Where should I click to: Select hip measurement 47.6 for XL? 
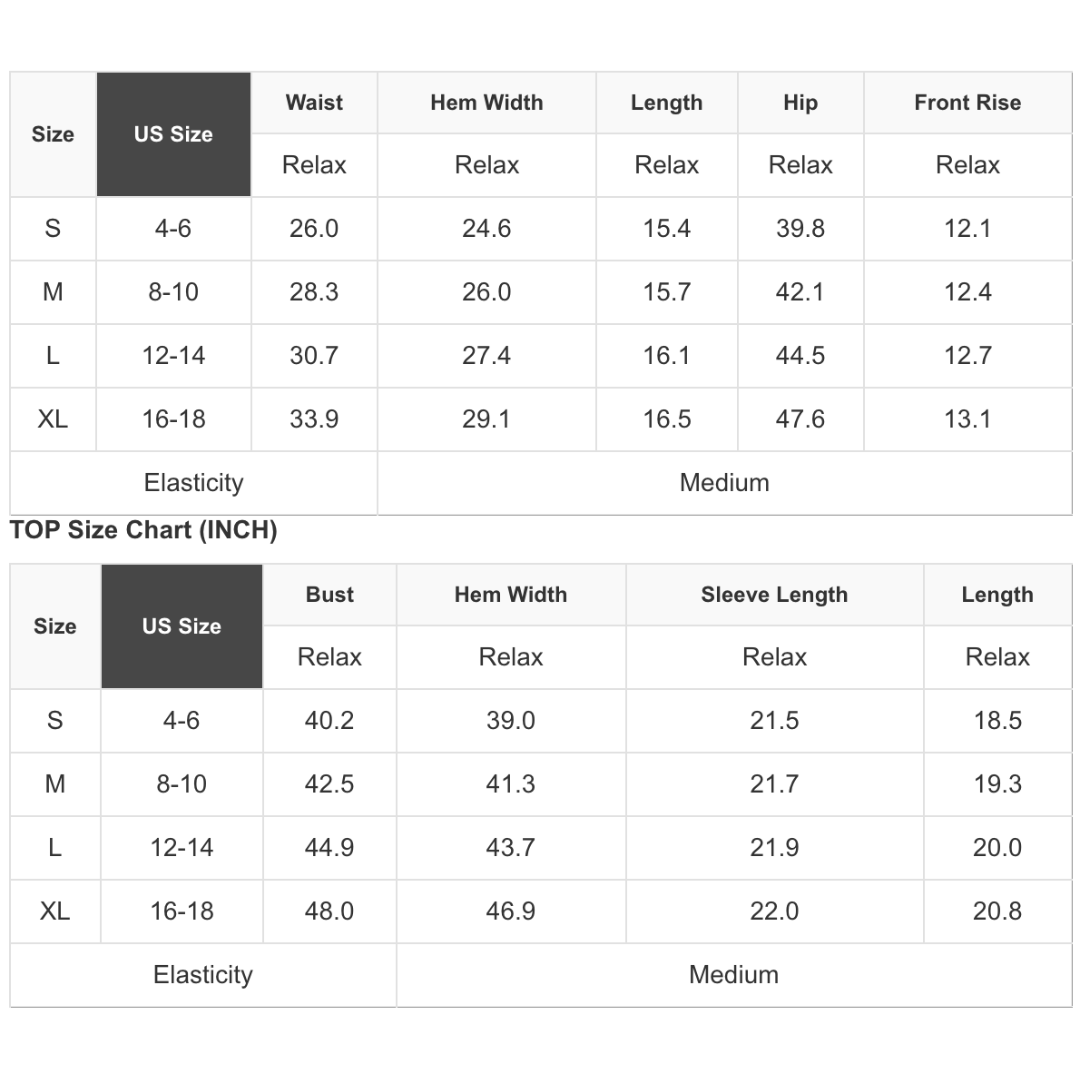click(800, 419)
